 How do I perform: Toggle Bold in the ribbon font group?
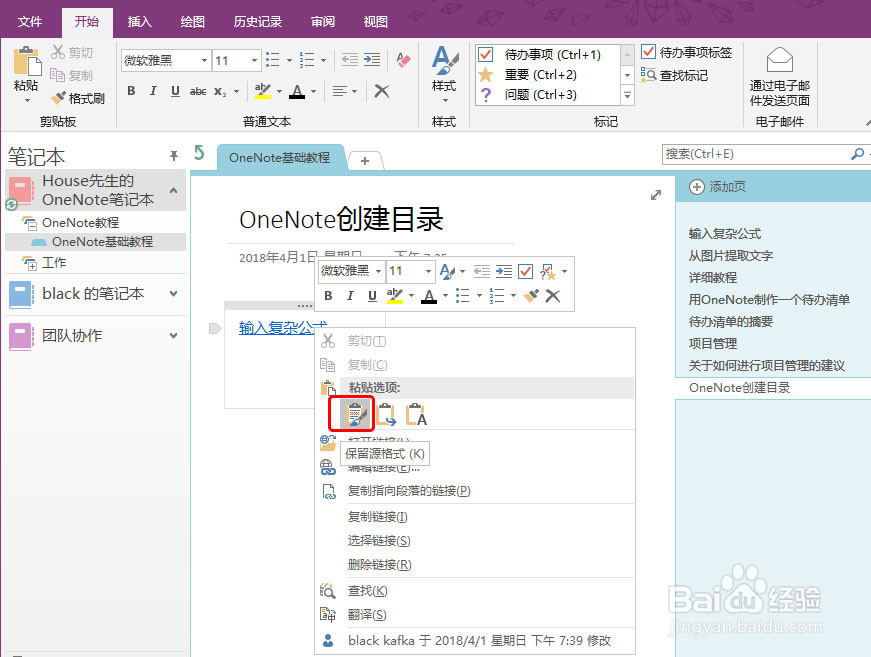click(x=131, y=91)
